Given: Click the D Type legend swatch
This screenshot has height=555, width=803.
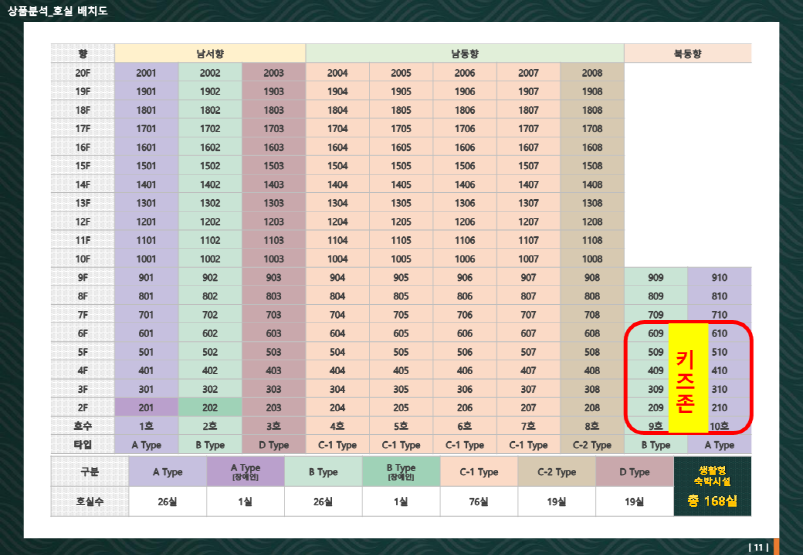Looking at the screenshot, I should [635, 472].
